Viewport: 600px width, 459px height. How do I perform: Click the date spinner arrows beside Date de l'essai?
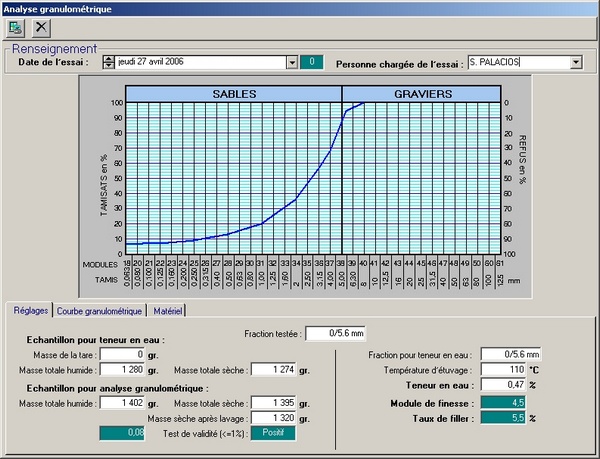[x=109, y=62]
